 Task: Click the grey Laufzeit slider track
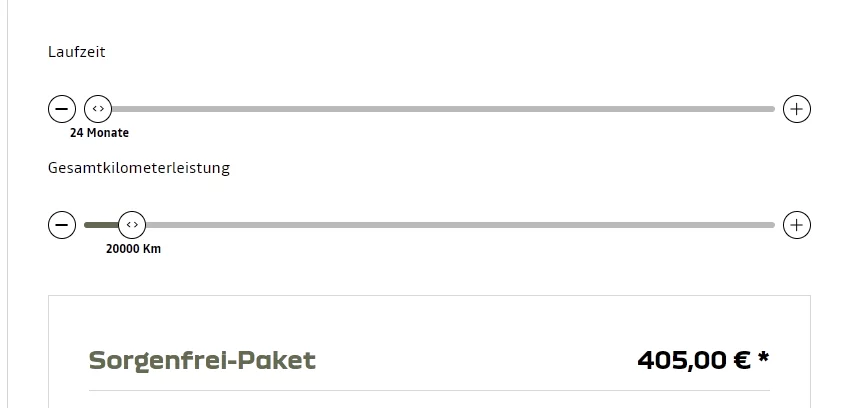click(440, 109)
